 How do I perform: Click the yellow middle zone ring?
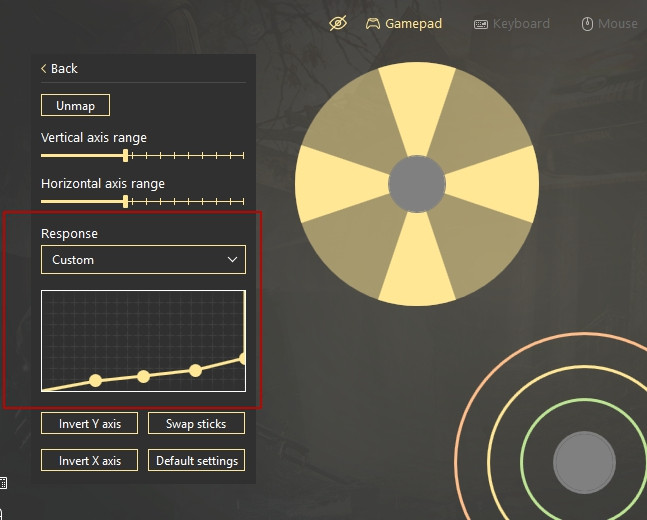tap(584, 367)
